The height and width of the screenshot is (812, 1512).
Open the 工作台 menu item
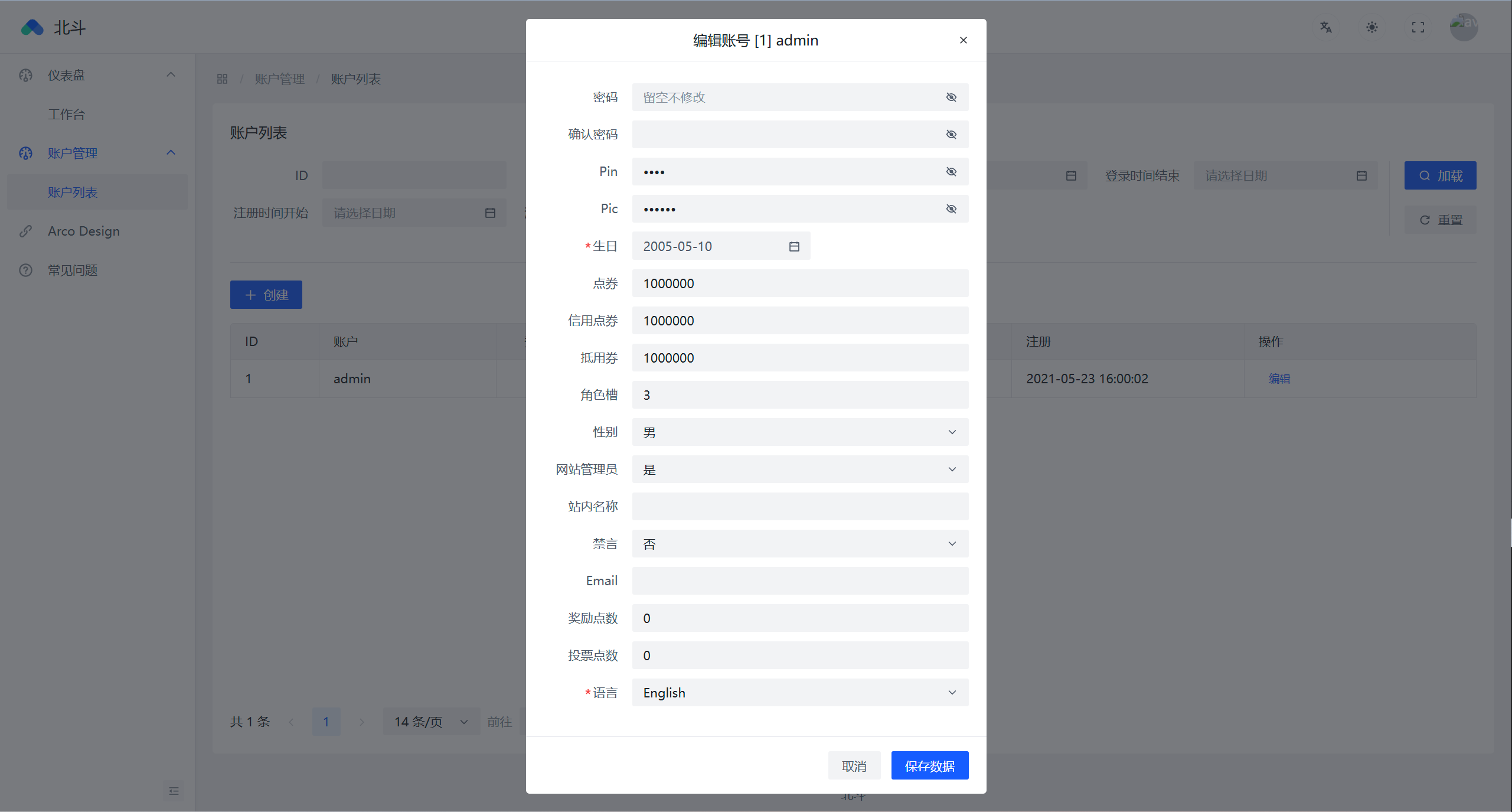(67, 114)
